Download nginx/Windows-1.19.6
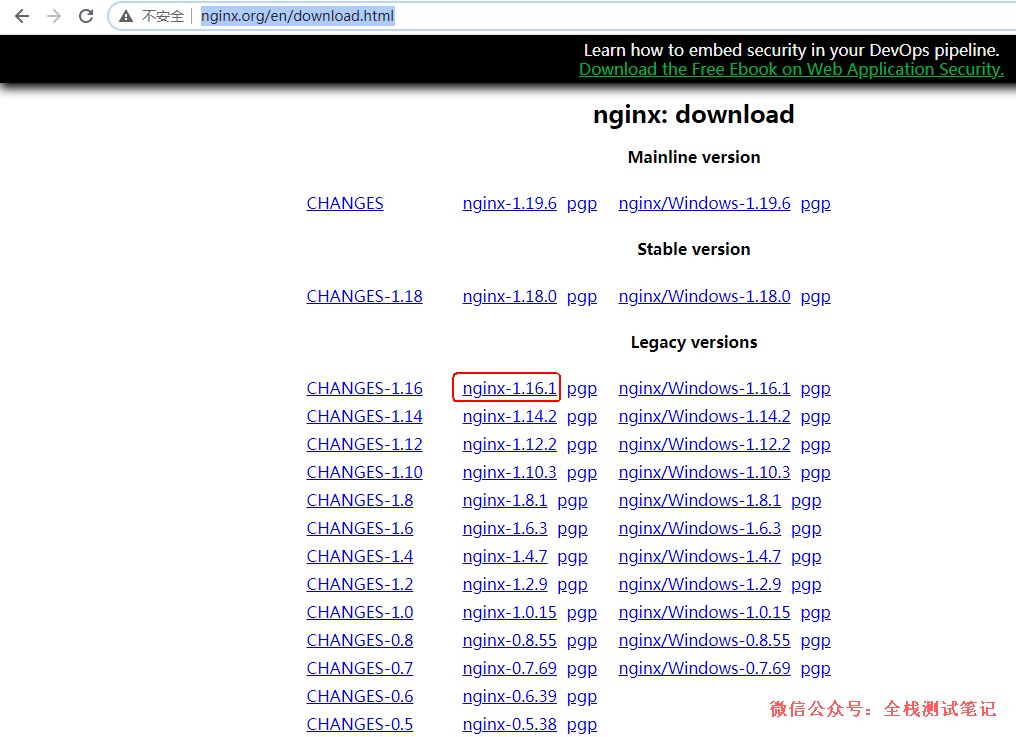Image resolution: width=1016 pixels, height=737 pixels. pos(704,204)
